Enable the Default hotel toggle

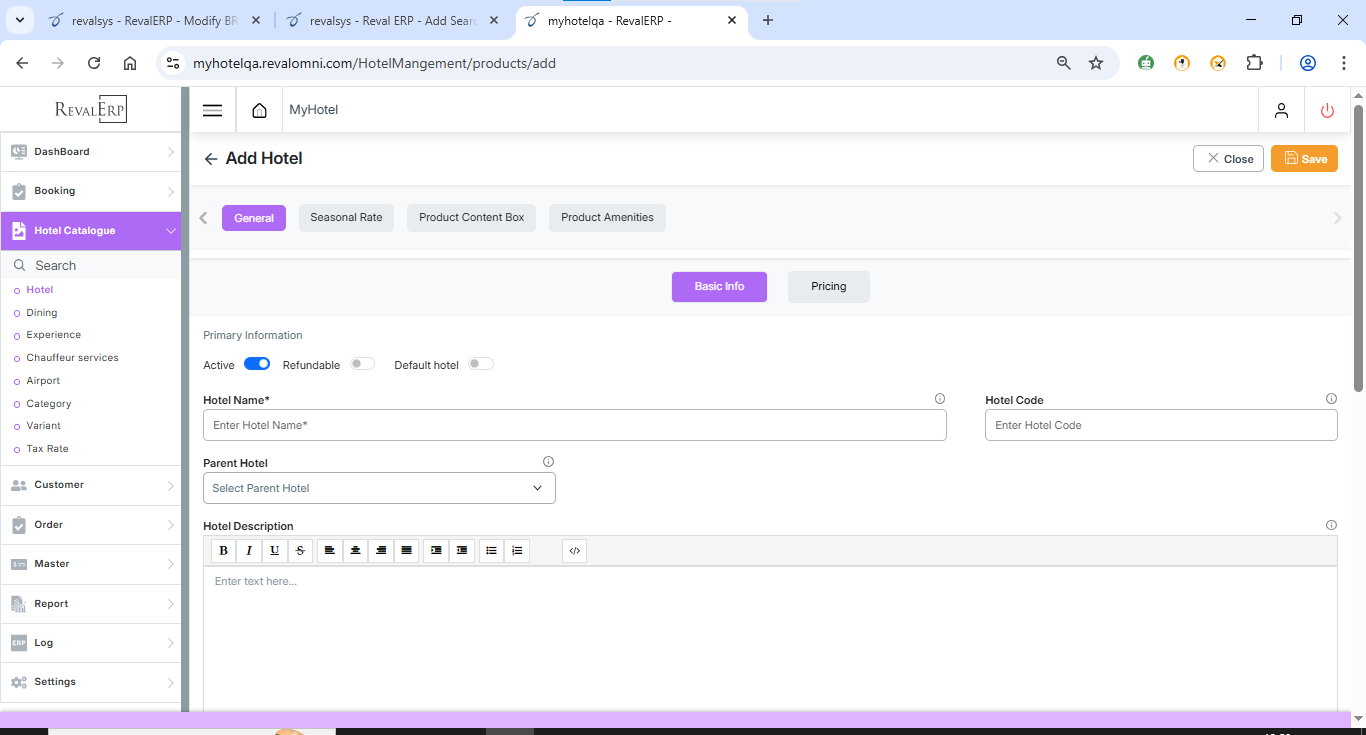(481, 364)
